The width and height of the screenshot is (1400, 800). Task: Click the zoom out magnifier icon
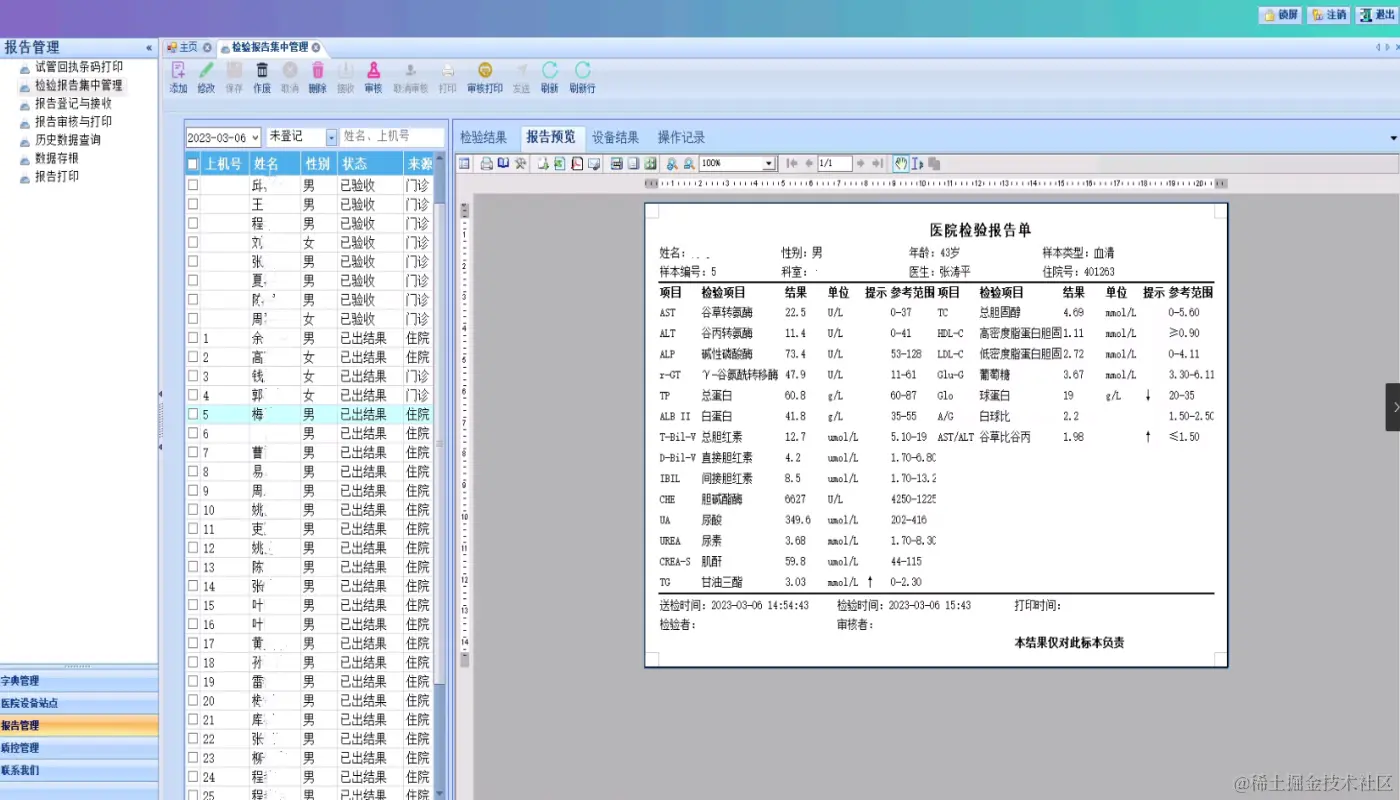pos(689,164)
